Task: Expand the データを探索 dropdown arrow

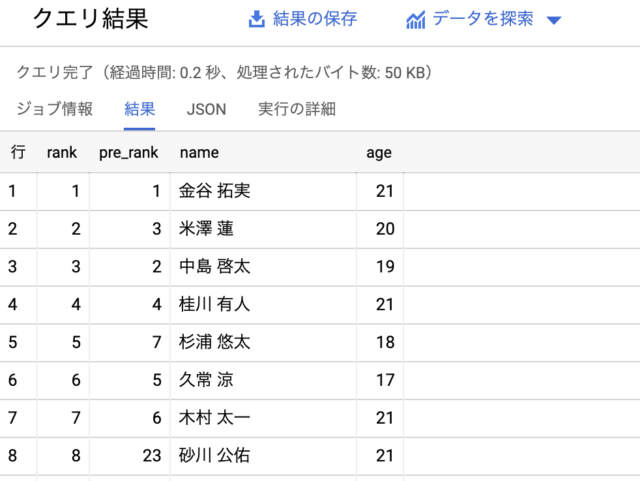Action: [555, 21]
